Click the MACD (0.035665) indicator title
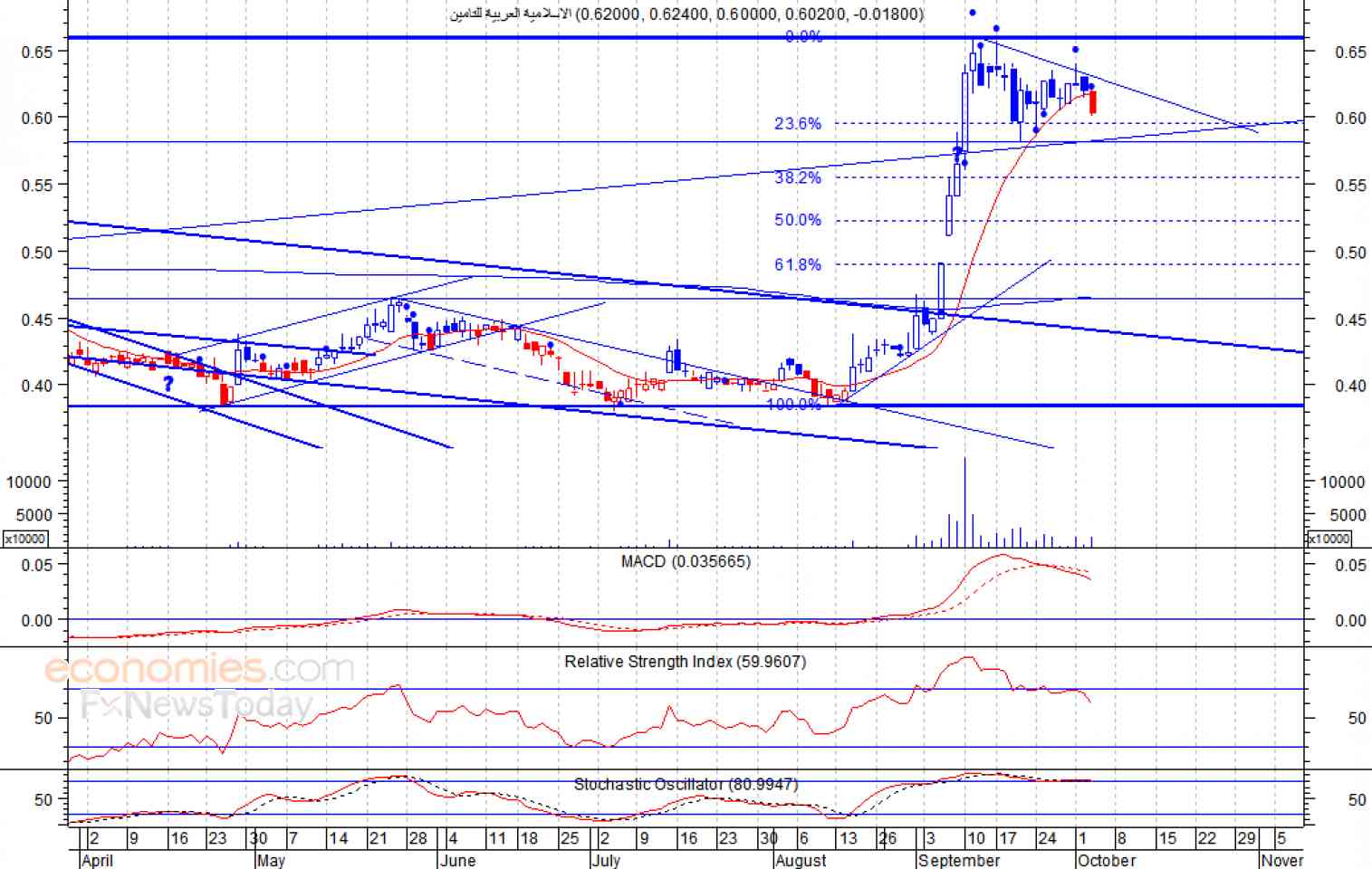This screenshot has width=1372, height=869. click(x=686, y=561)
